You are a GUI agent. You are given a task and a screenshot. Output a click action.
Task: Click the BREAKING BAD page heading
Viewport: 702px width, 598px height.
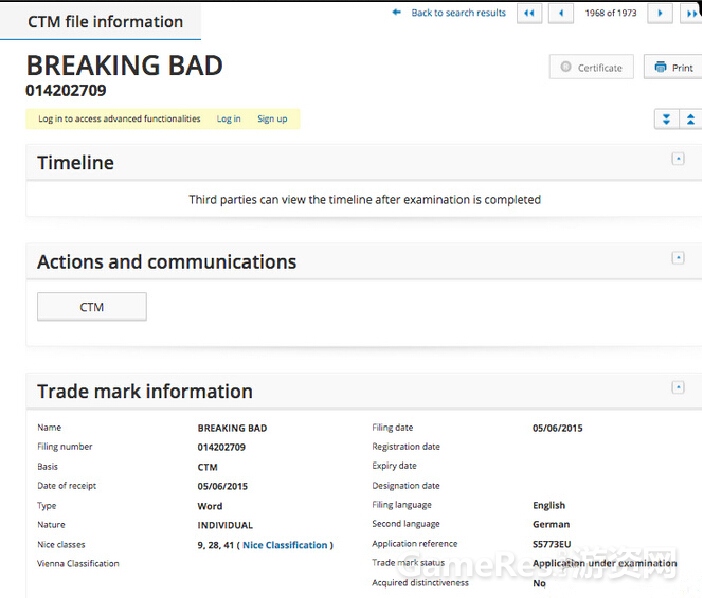click(124, 65)
